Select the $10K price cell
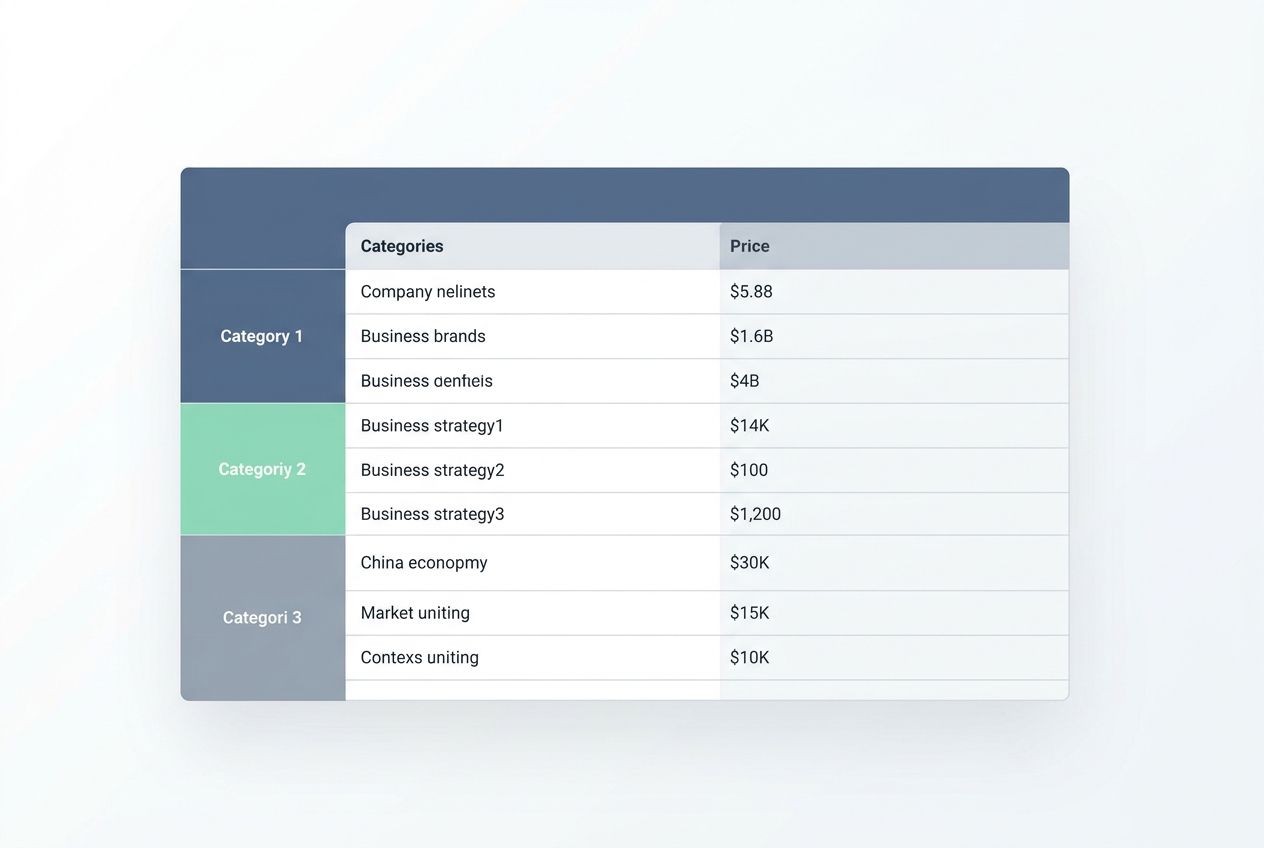 coord(749,657)
